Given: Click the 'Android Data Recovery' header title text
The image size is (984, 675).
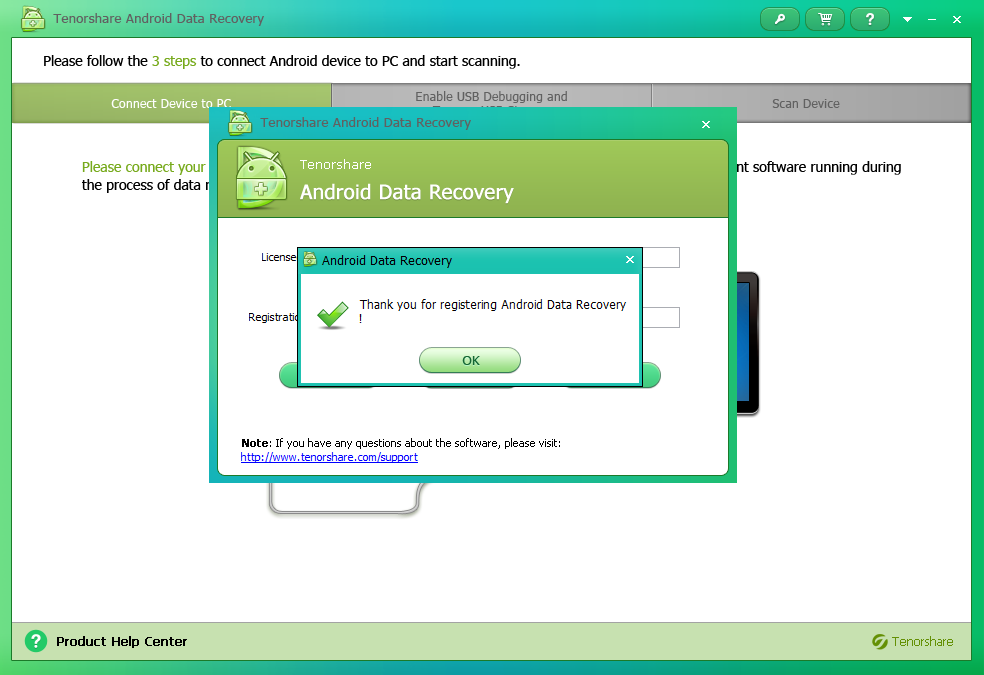Looking at the screenshot, I should (407, 192).
